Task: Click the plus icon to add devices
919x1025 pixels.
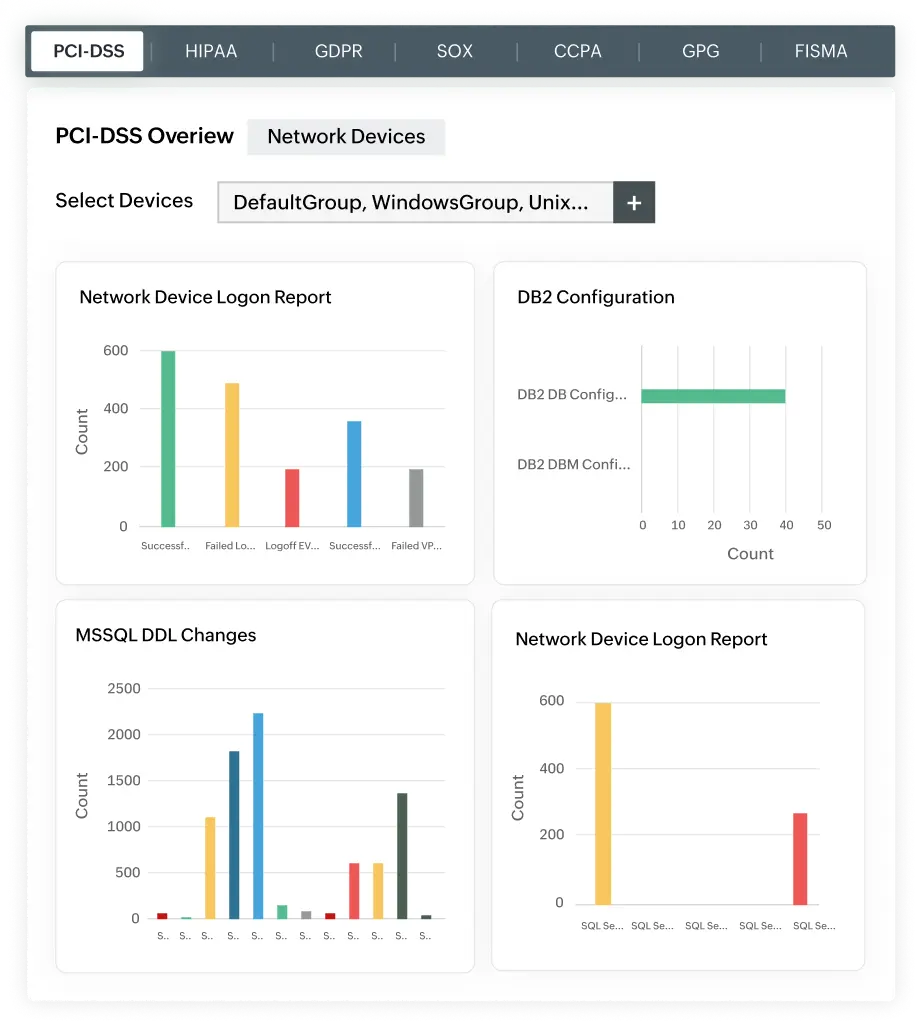Action: click(x=633, y=202)
